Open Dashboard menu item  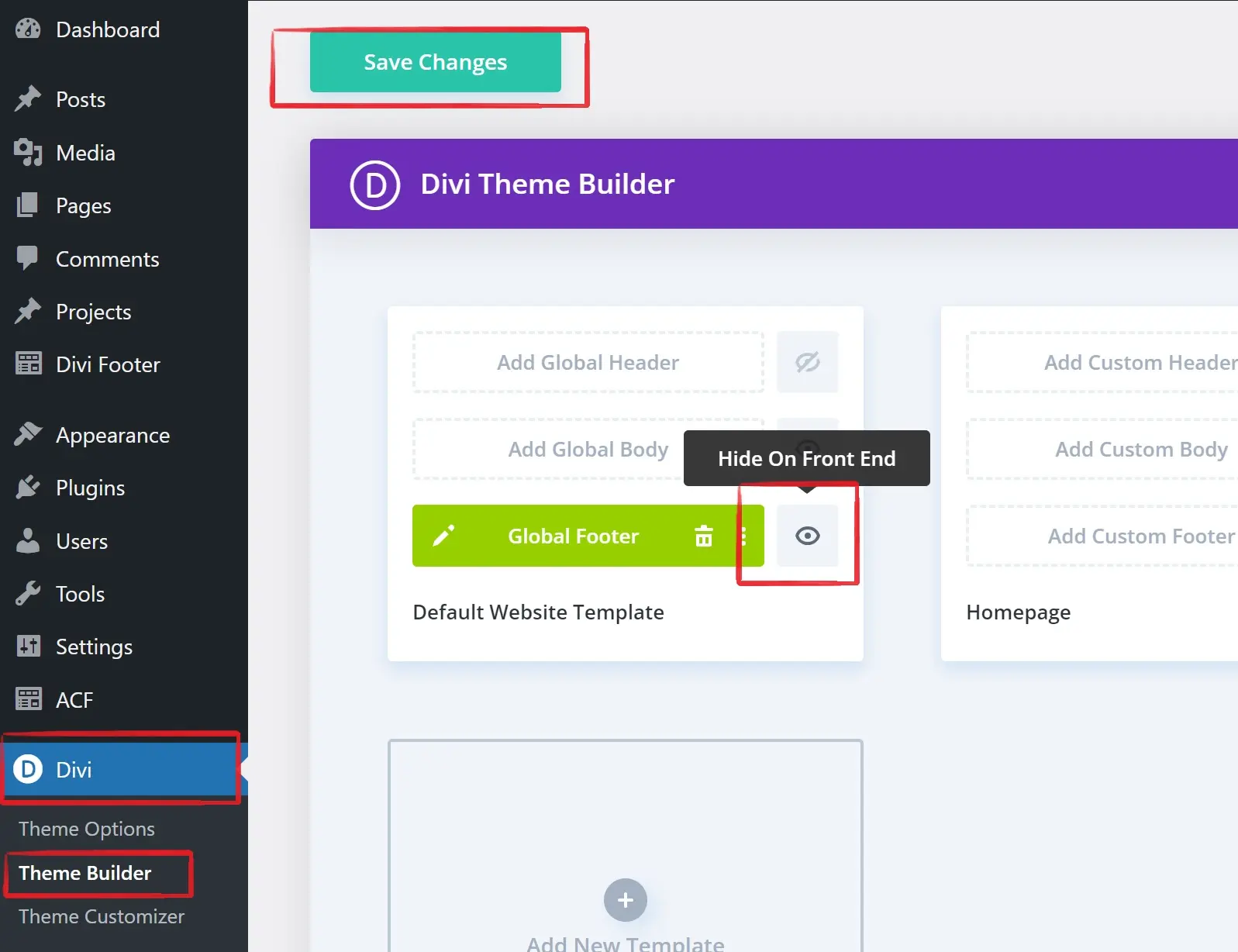(124, 29)
